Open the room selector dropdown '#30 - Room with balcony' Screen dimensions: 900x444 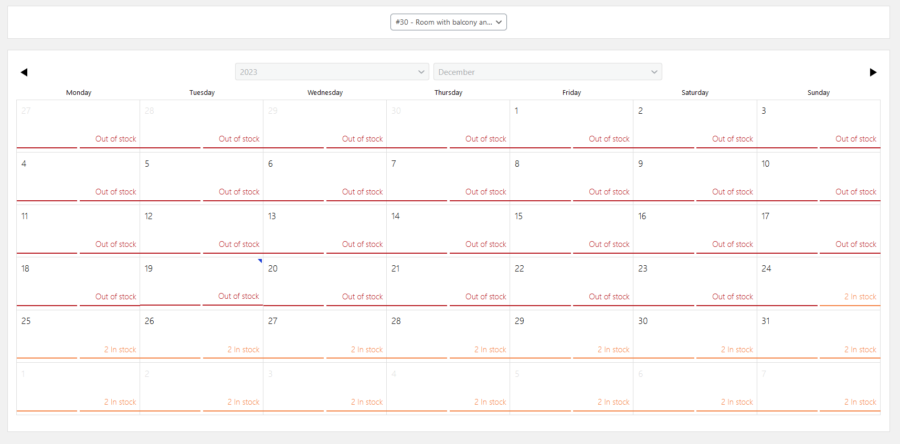pos(448,22)
